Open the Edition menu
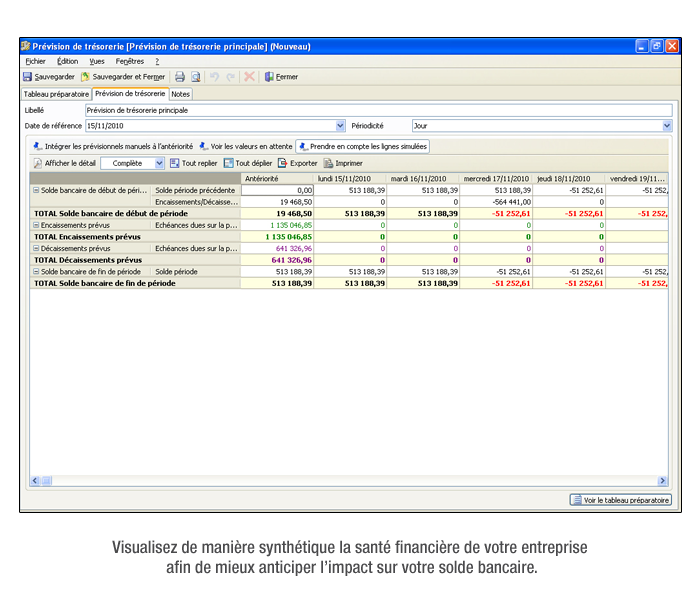 coord(67,61)
